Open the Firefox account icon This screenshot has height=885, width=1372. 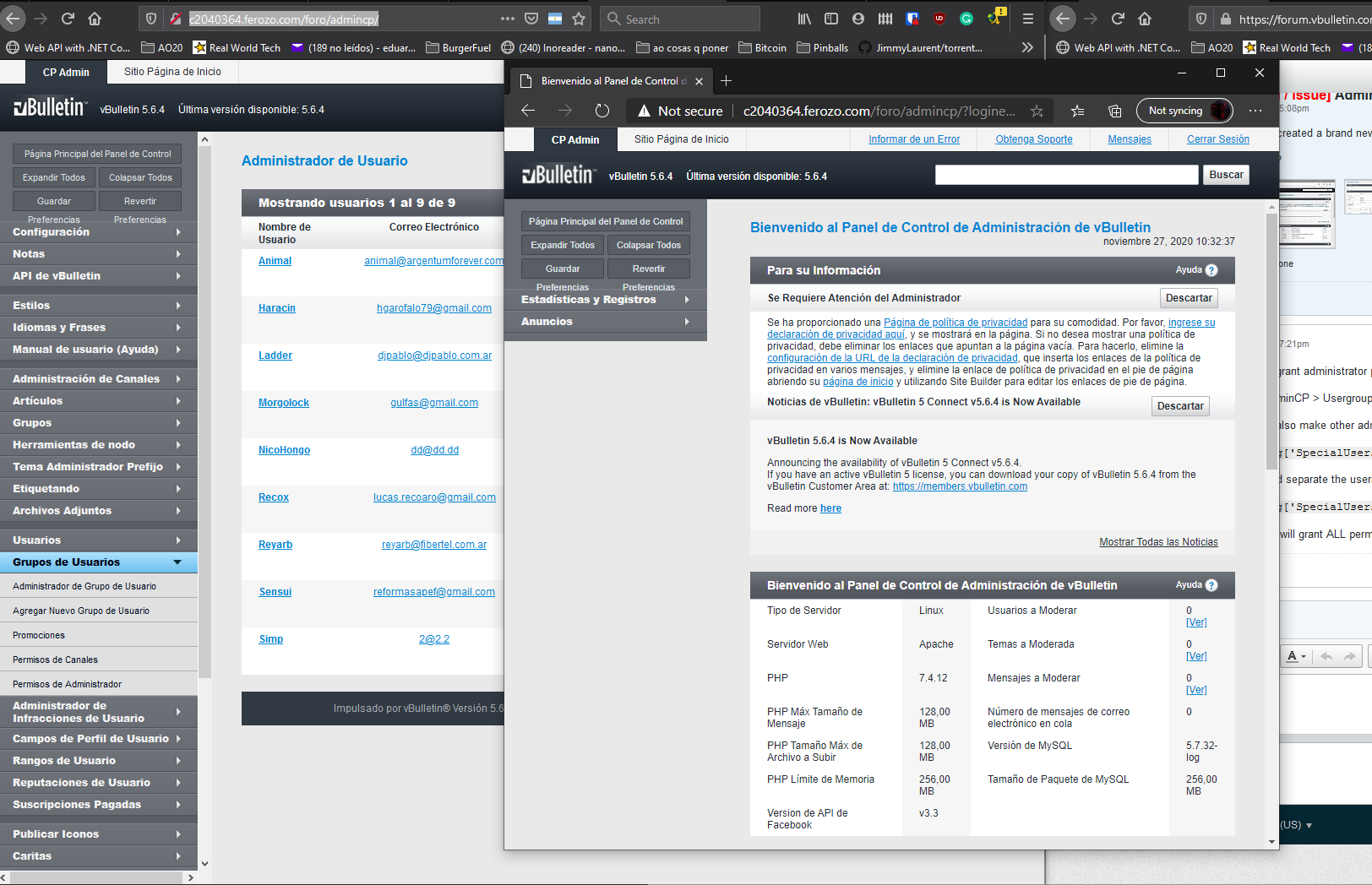(858, 19)
